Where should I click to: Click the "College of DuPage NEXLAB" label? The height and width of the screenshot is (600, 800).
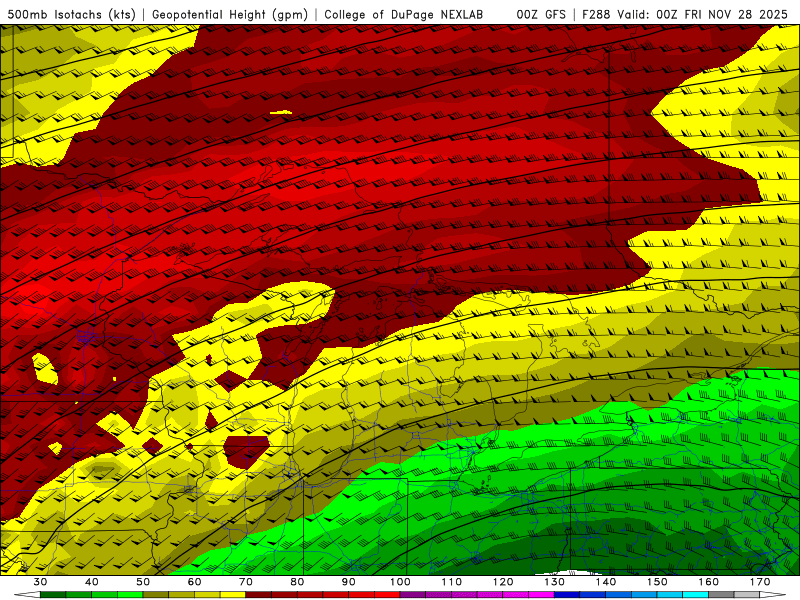403,15
